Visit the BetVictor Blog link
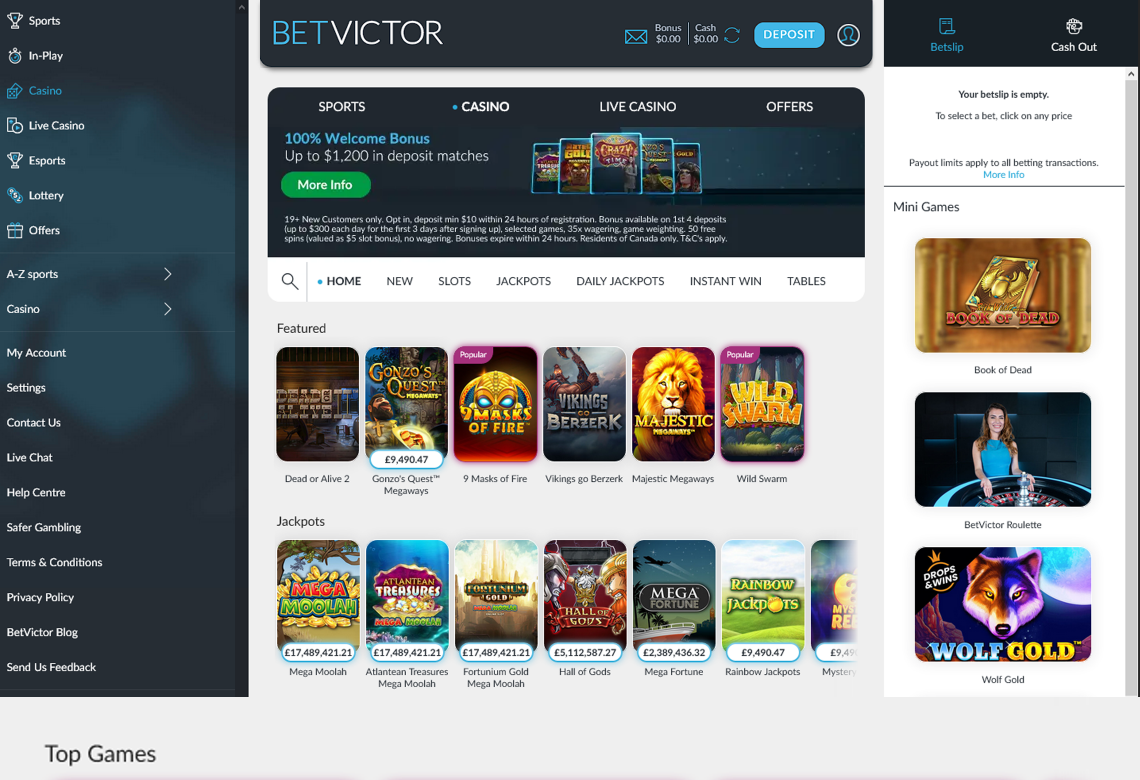1140x780 pixels. click(x=42, y=632)
